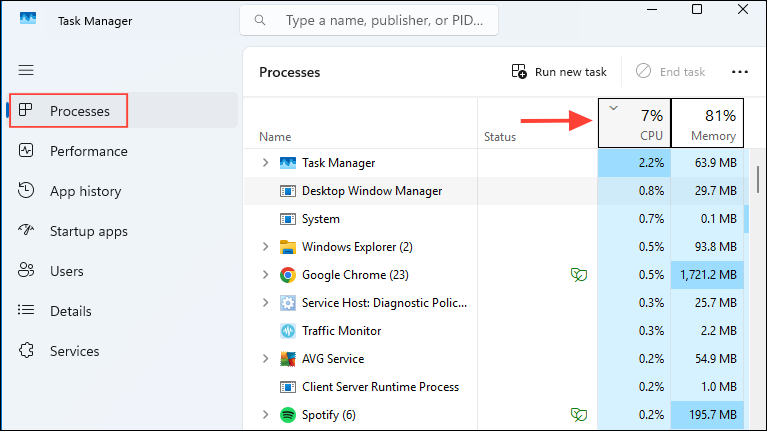The height and width of the screenshot is (431, 767).
Task: Click Chrome's 1,721.2 MB memory value
Action: [x=708, y=275]
